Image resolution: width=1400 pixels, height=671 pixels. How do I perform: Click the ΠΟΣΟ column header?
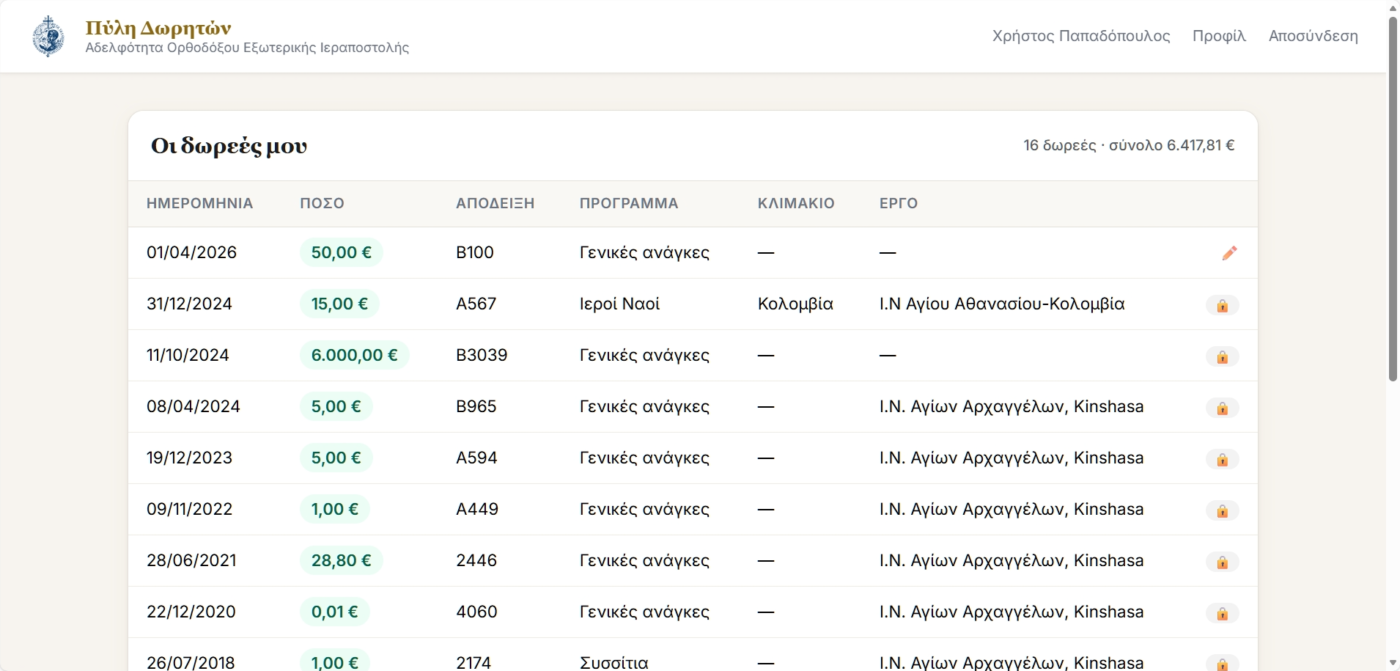(321, 203)
